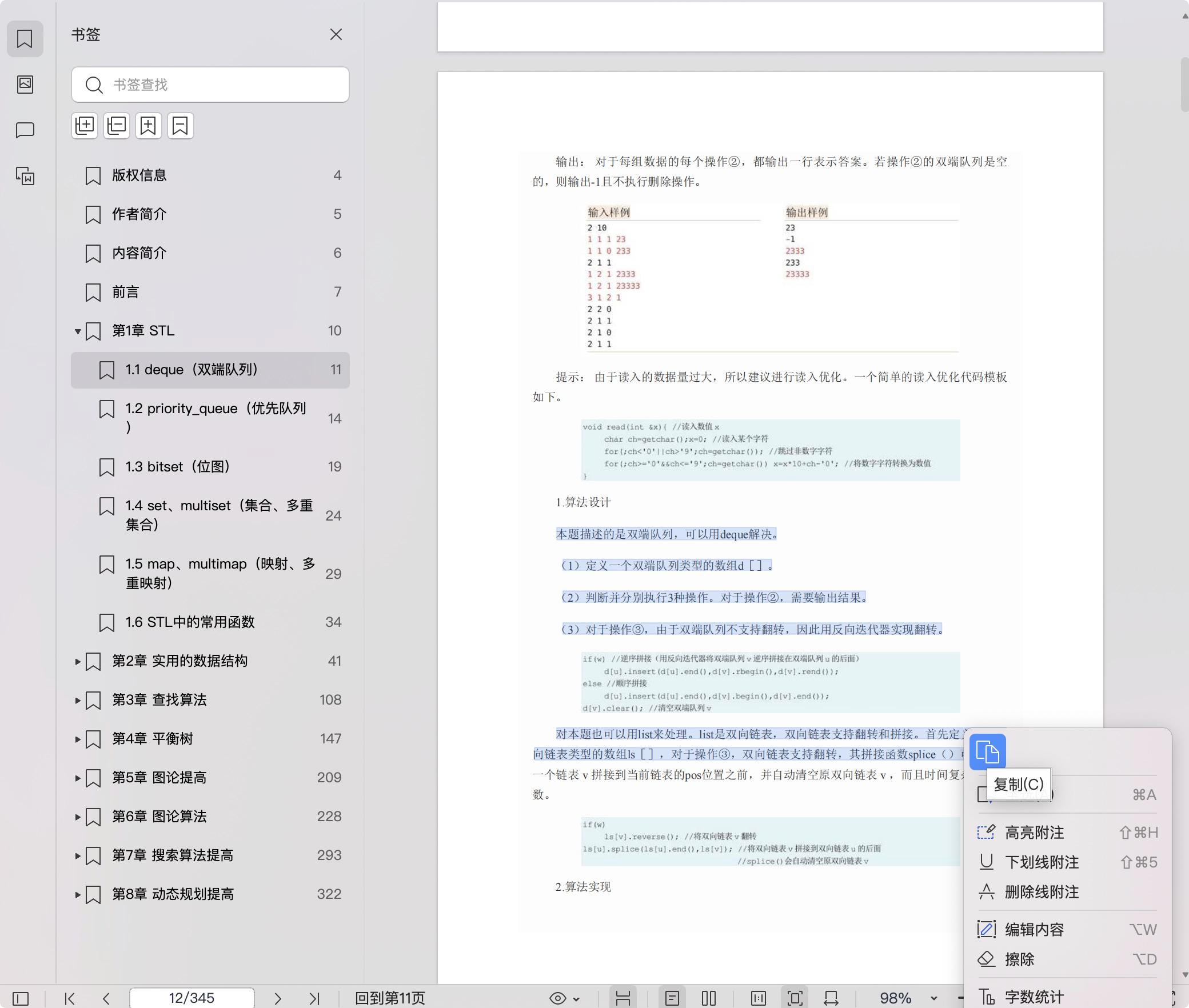Image resolution: width=1189 pixels, height=1008 pixels.
Task: Open the comments panel icon in sidebar
Action: (x=25, y=130)
